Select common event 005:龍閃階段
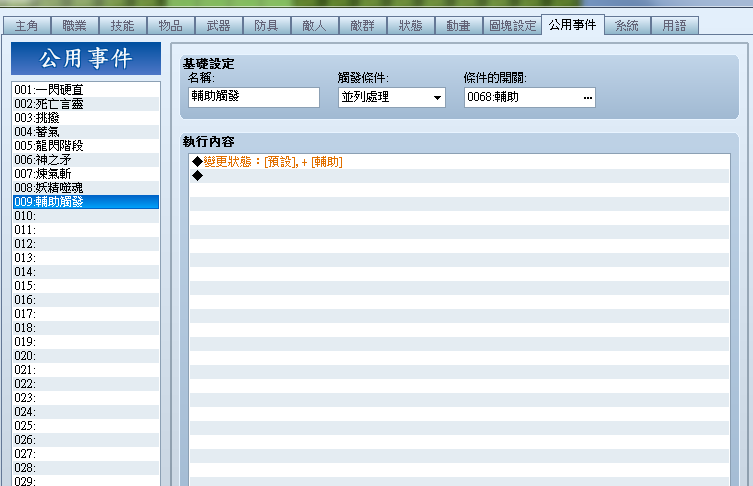This screenshot has width=753, height=486. [x=86, y=146]
